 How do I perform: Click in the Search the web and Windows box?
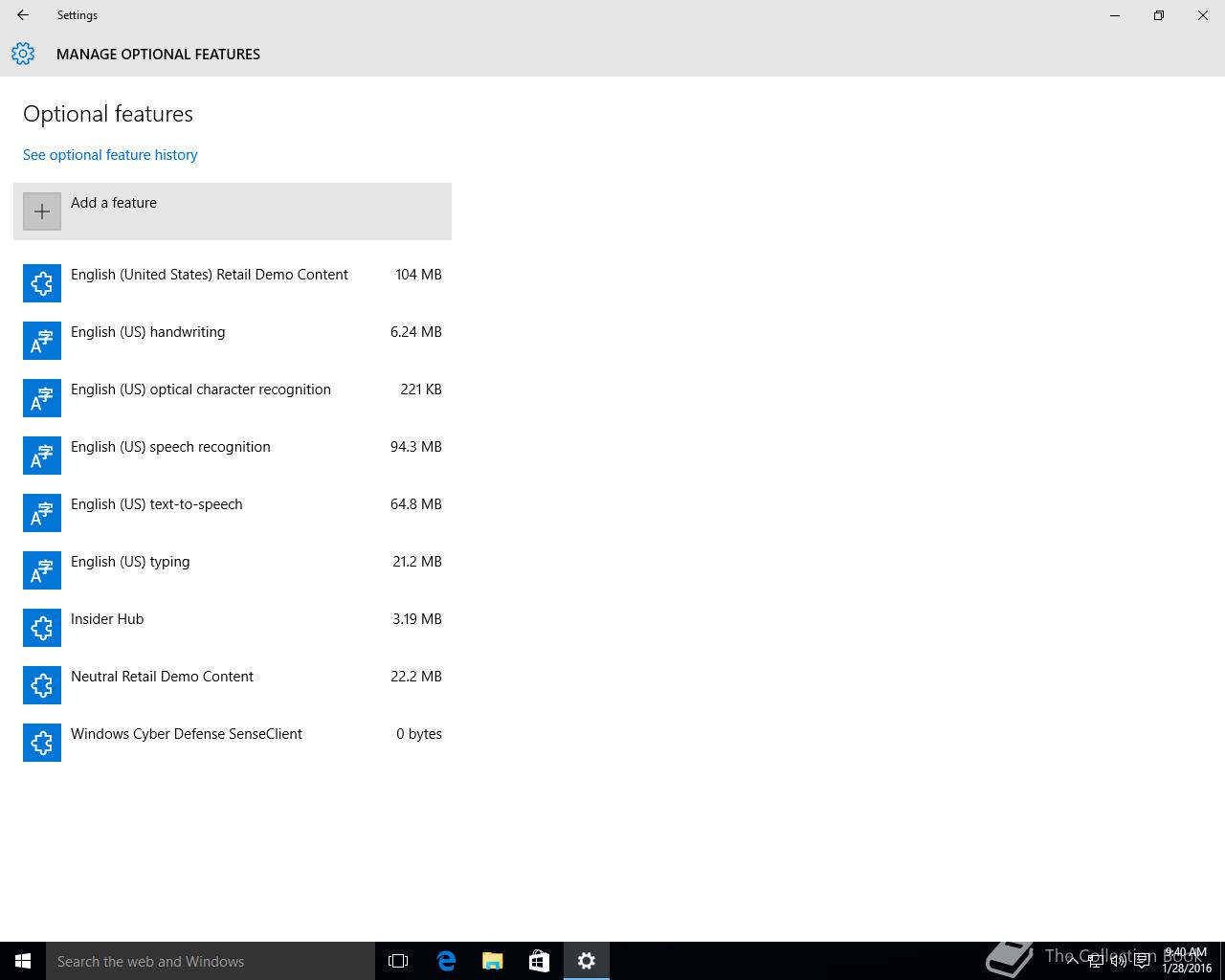pos(211,961)
